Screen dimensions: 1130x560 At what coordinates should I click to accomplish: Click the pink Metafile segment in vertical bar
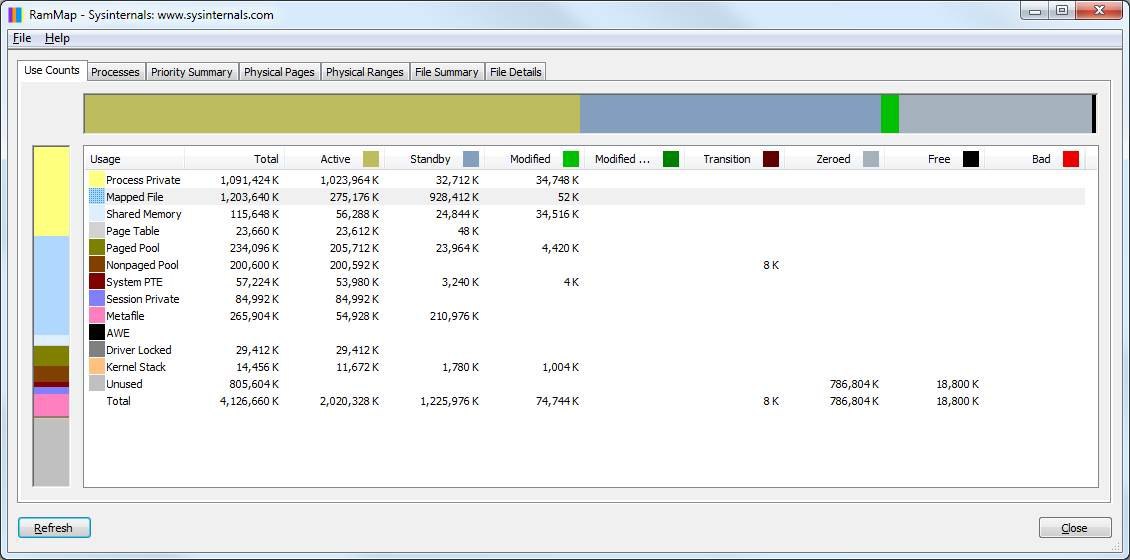pyautogui.click(x=51, y=405)
